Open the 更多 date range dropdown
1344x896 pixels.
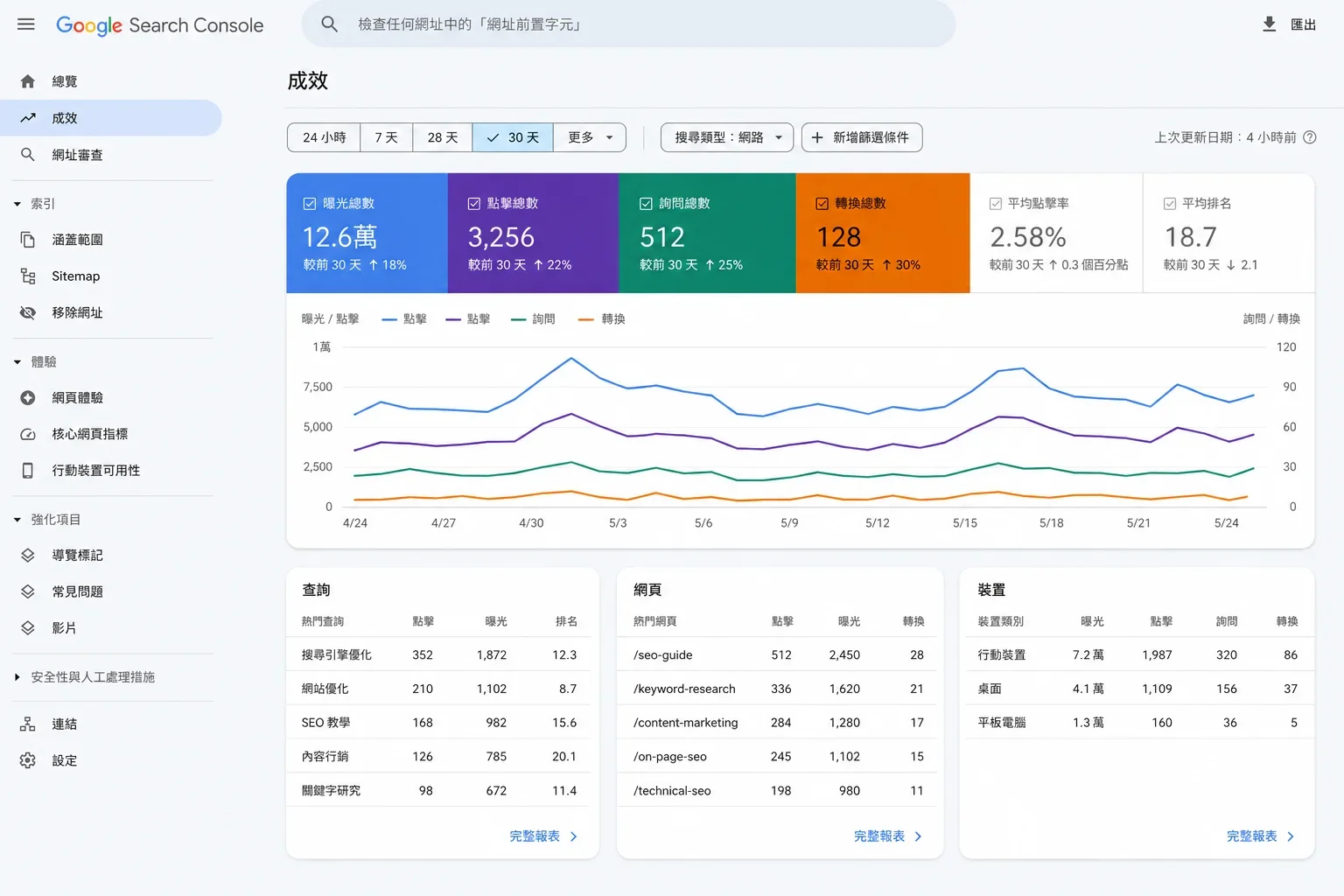coord(591,137)
